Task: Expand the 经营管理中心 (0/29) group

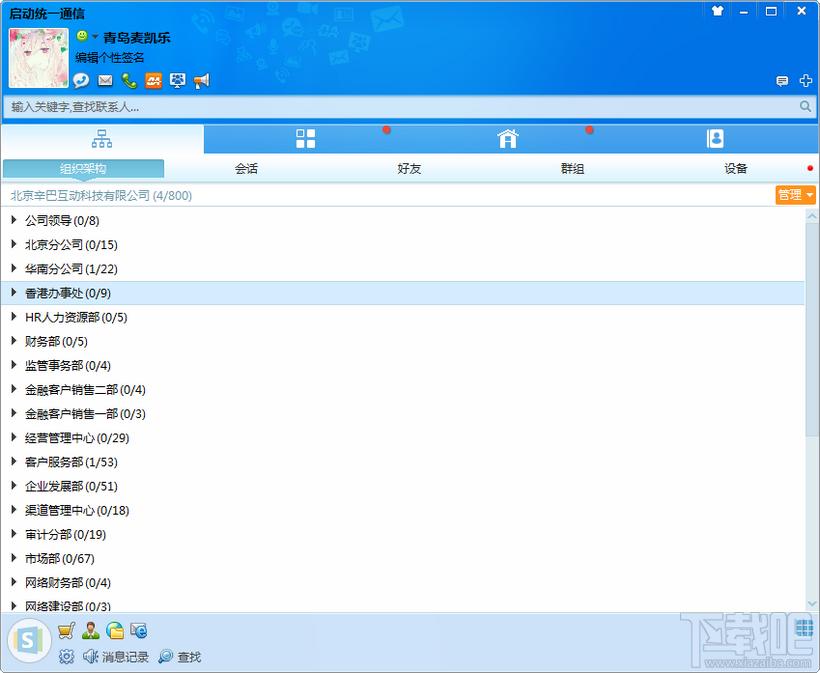Action: (14, 437)
